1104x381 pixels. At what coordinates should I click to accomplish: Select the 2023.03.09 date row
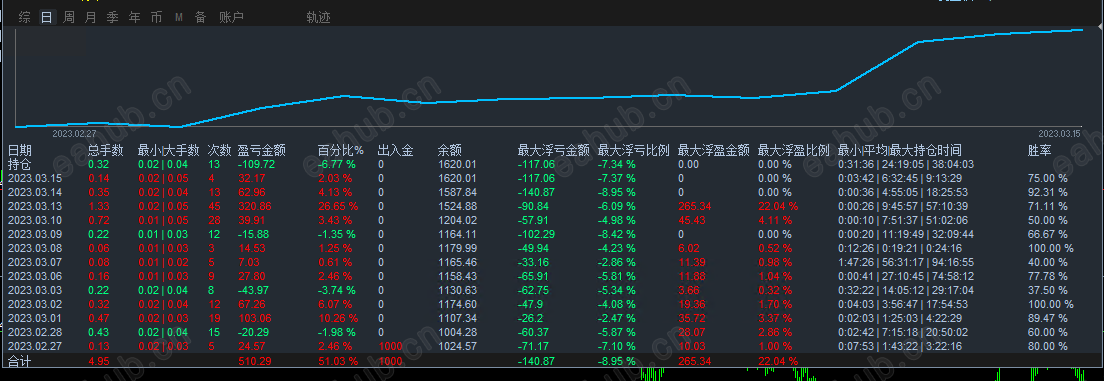click(35, 235)
